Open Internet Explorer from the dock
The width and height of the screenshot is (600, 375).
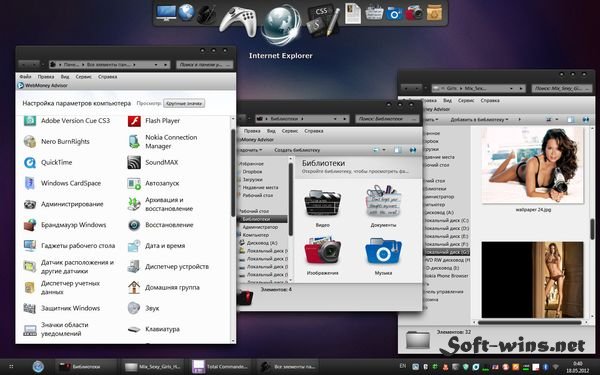click(280, 26)
